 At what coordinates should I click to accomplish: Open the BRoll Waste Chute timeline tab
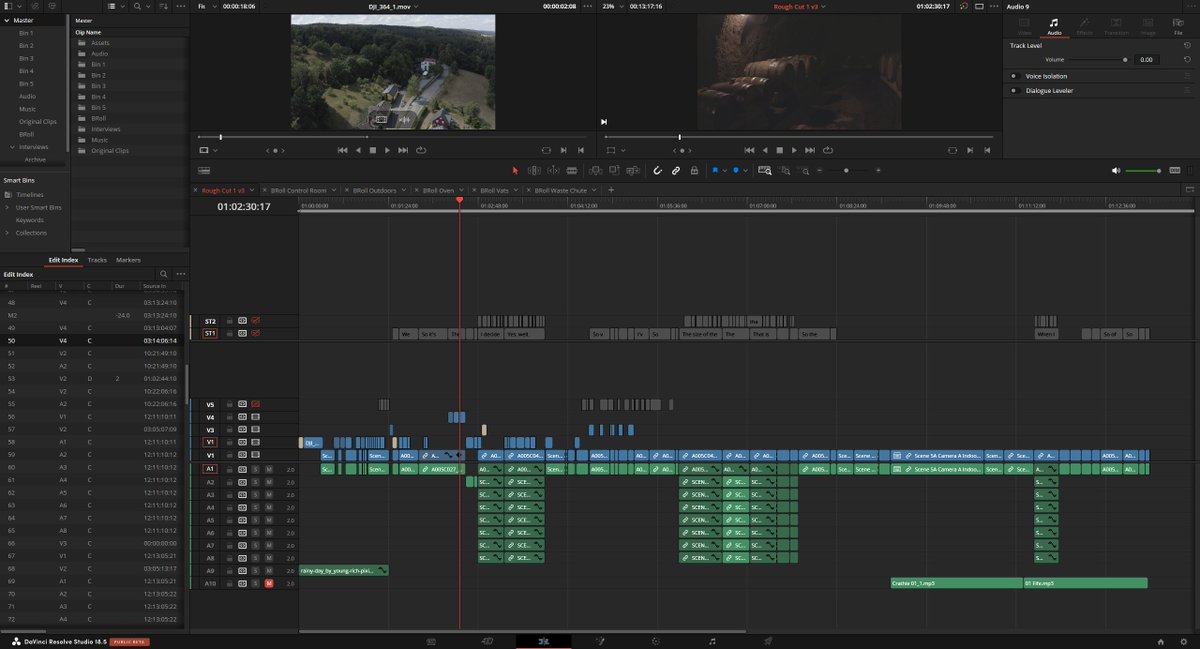[561, 190]
